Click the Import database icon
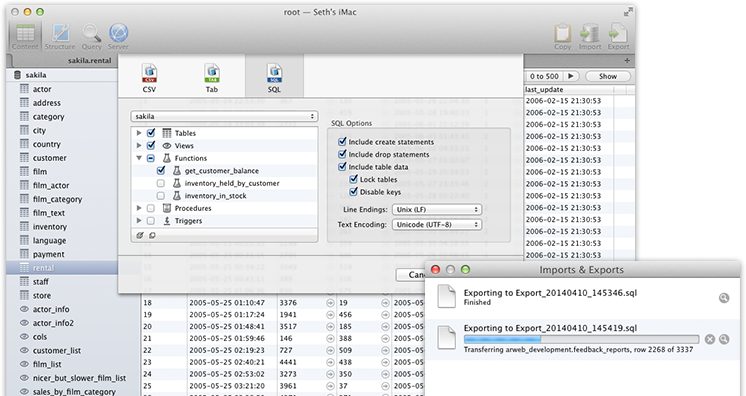The image size is (746, 396). point(590,36)
